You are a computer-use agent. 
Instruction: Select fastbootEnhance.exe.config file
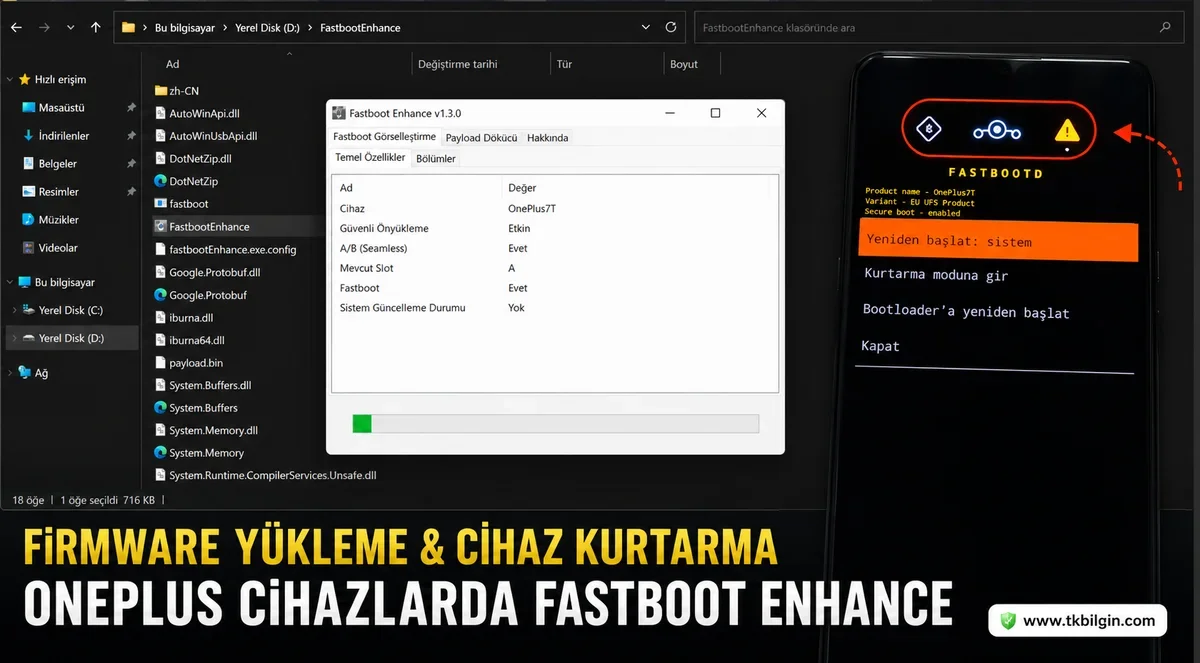point(225,249)
